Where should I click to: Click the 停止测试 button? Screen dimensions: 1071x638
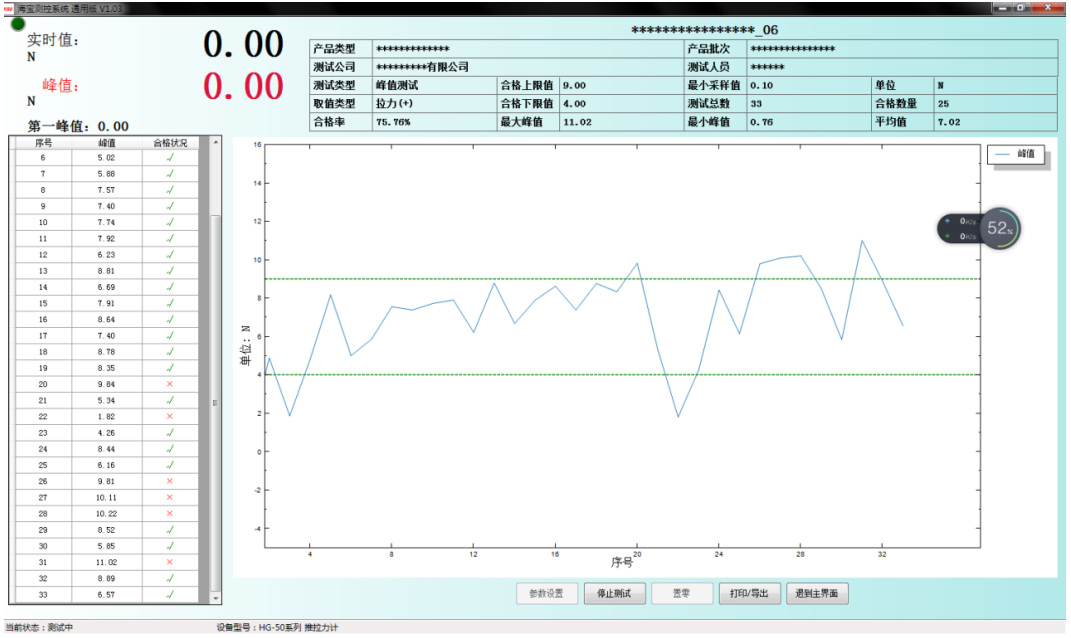tap(614, 594)
